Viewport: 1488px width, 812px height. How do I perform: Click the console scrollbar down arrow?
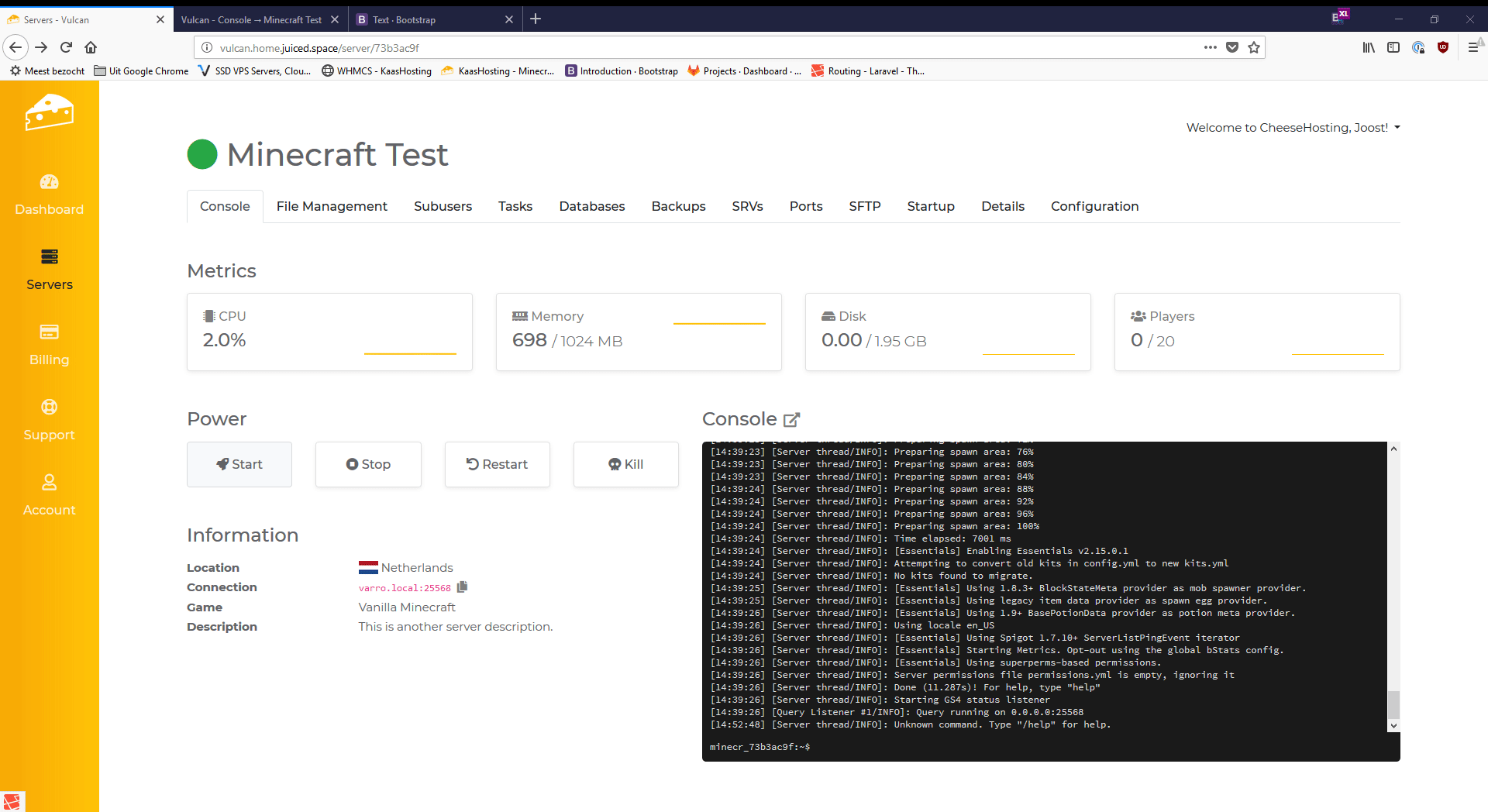tap(1393, 726)
